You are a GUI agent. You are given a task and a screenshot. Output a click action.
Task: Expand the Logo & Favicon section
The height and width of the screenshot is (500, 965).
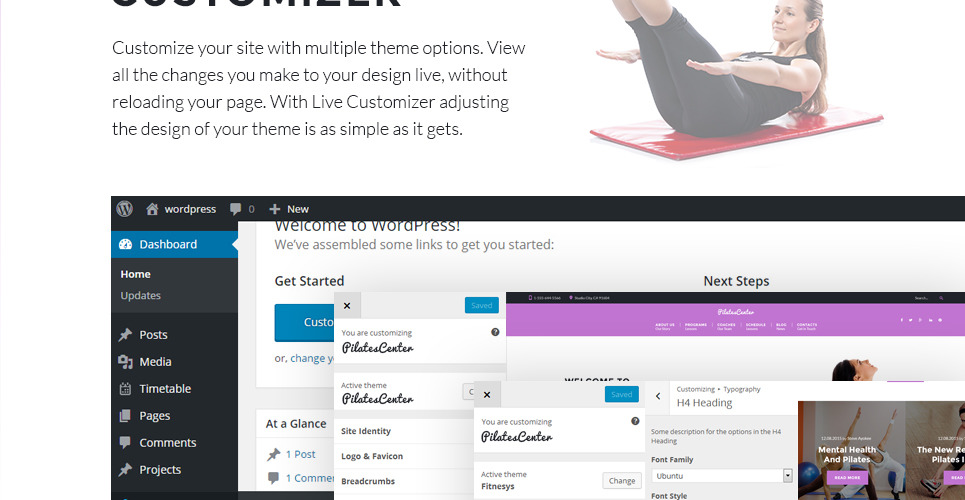404,456
